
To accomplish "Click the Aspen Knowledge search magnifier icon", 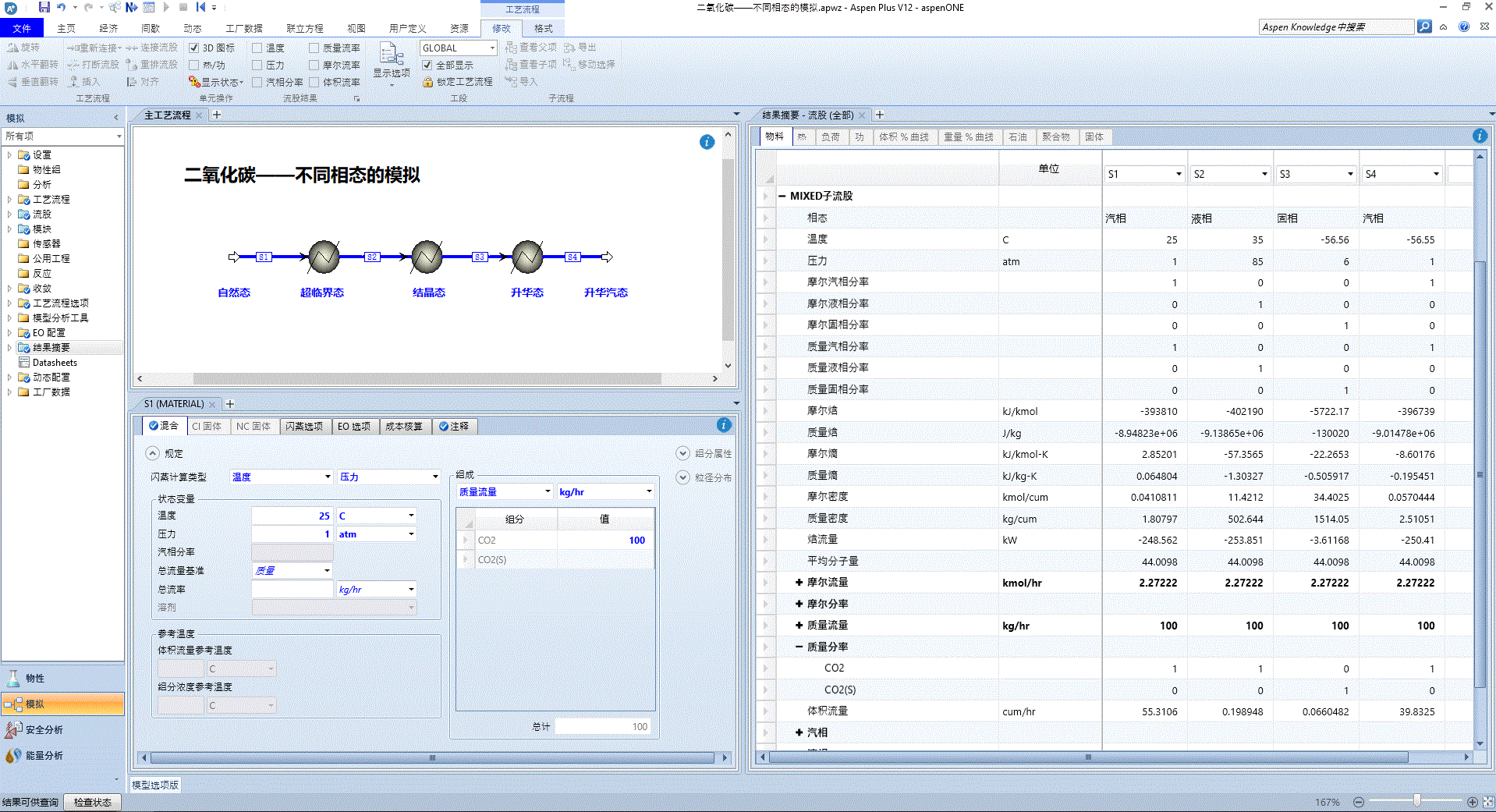I will tap(1424, 27).
